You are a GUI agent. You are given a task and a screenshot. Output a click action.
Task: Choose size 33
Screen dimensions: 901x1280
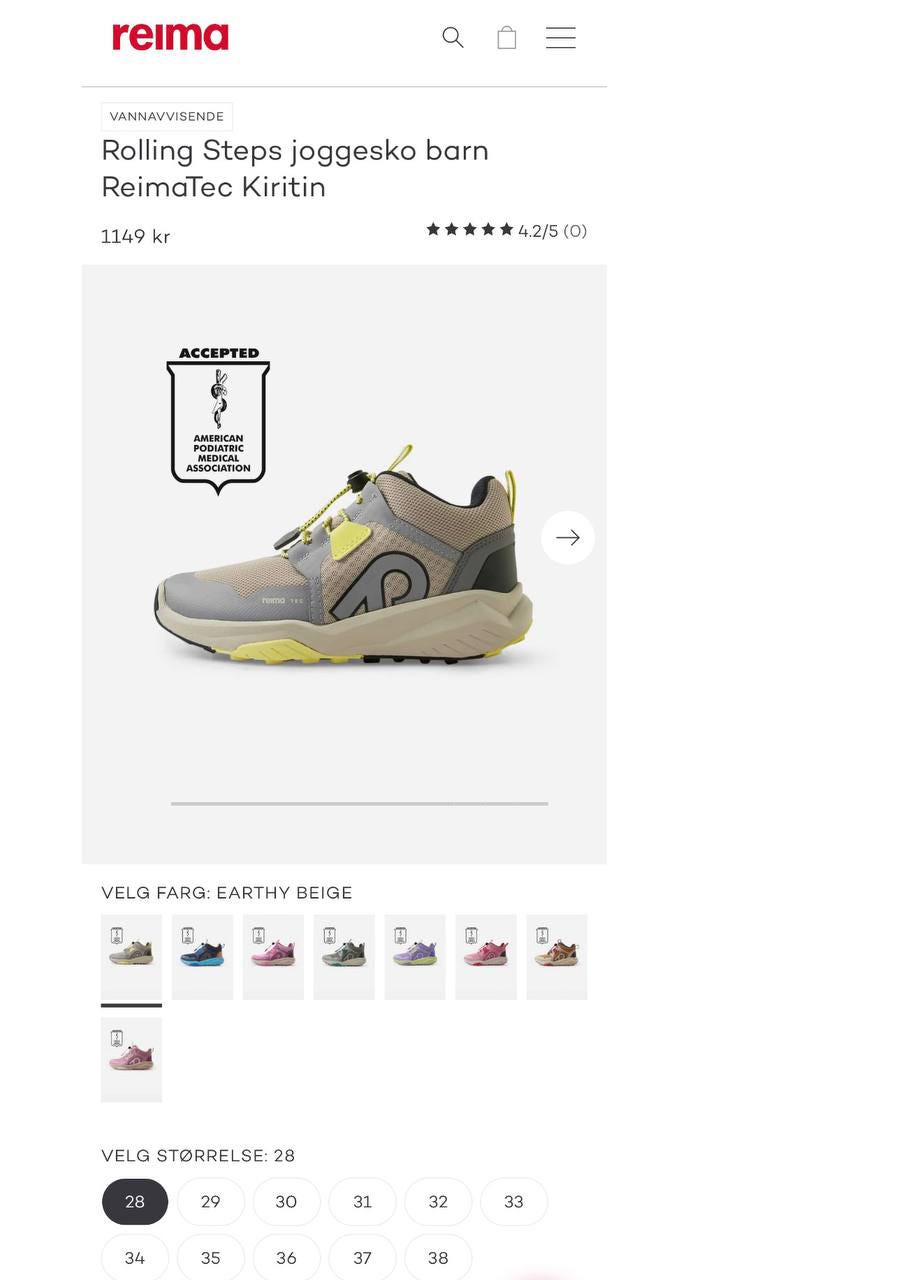[514, 1202]
